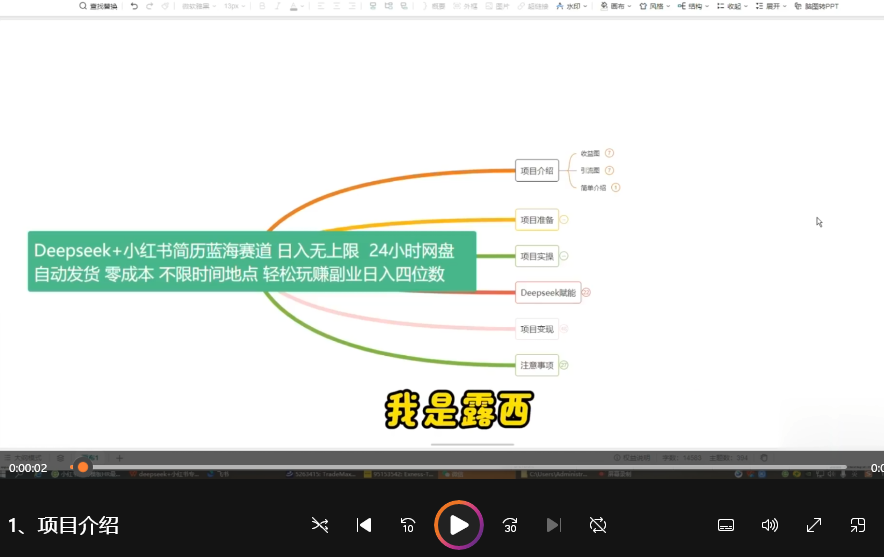884x557 pixels.
Task: Open picture-in-picture mini window icon
Action: tap(858, 525)
